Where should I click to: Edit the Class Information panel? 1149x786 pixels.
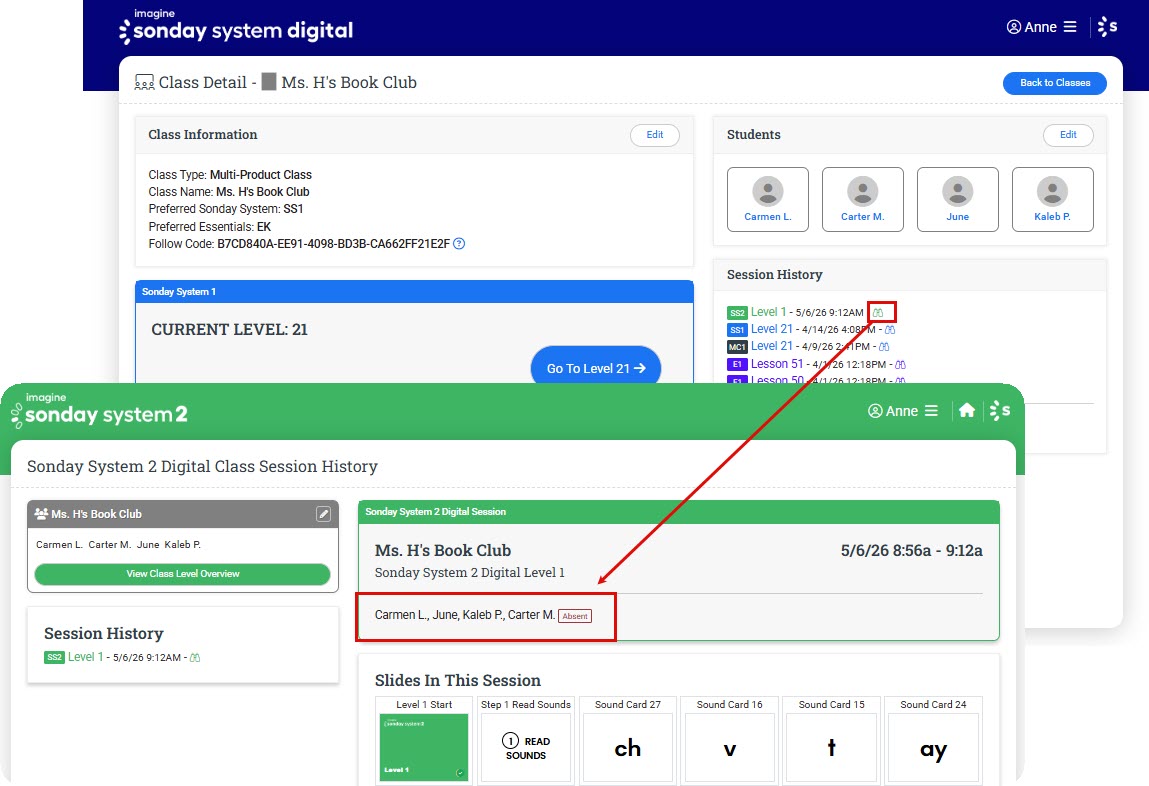tap(654, 135)
